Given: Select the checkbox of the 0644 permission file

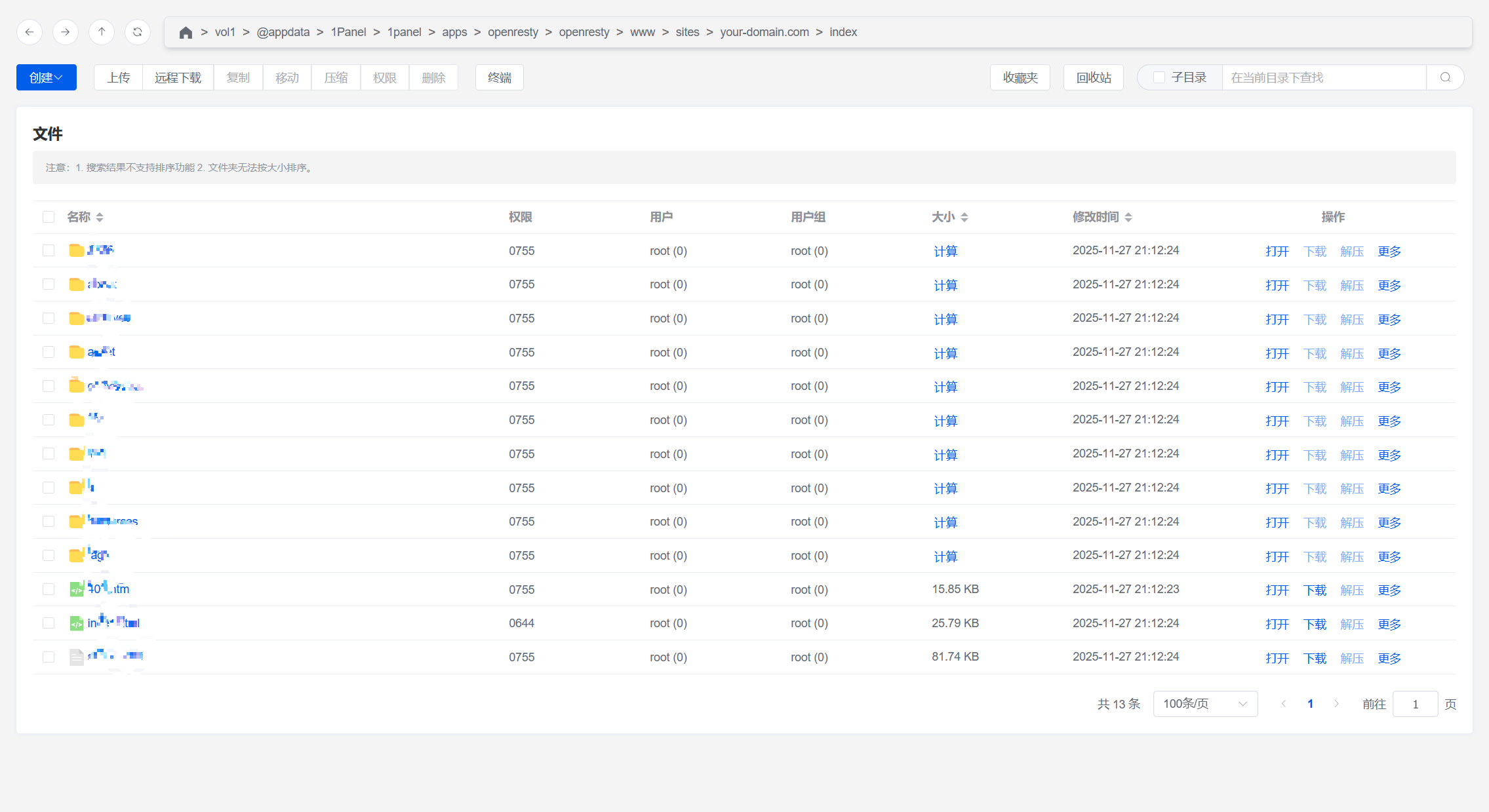Looking at the screenshot, I should [49, 623].
